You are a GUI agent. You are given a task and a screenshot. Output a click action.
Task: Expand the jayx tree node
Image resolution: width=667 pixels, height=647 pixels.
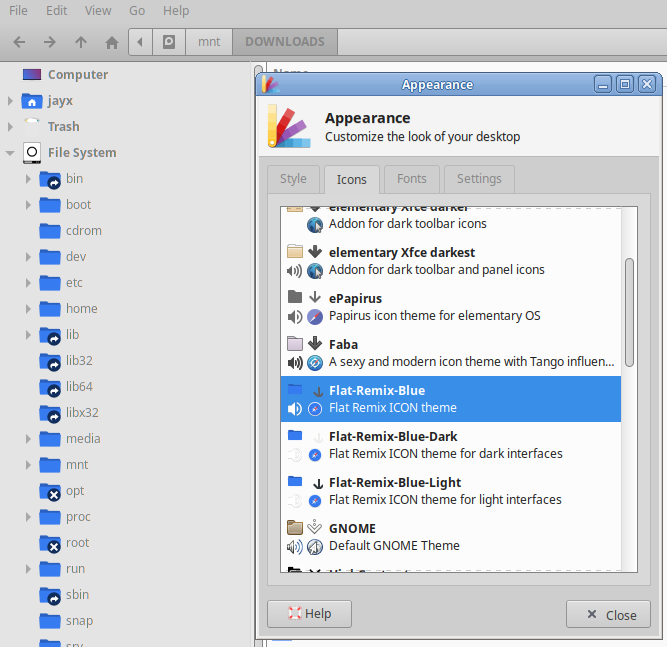click(10, 101)
